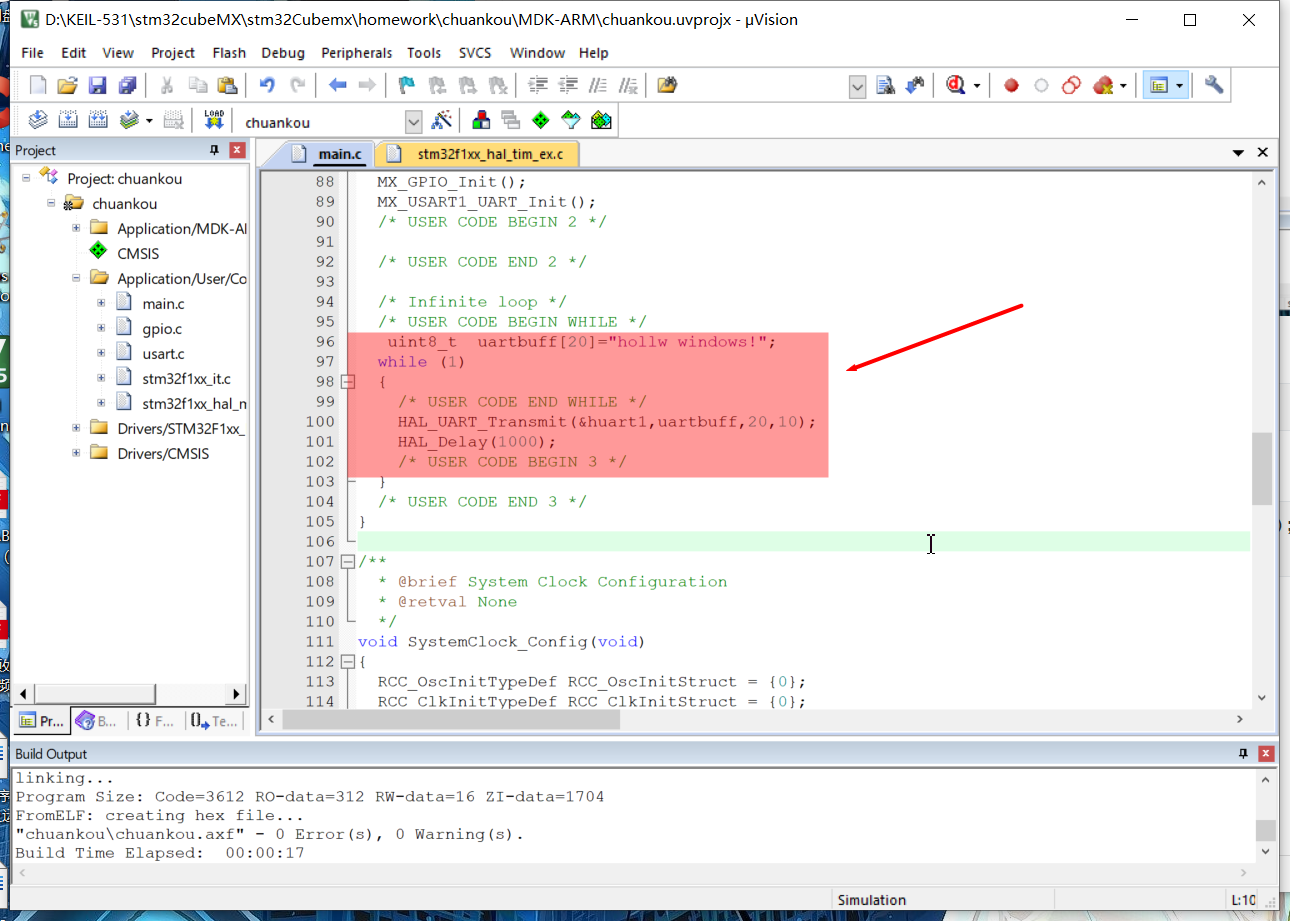Click the Simulation status bar entry
Screen dimensions: 1290x921
click(x=872, y=900)
